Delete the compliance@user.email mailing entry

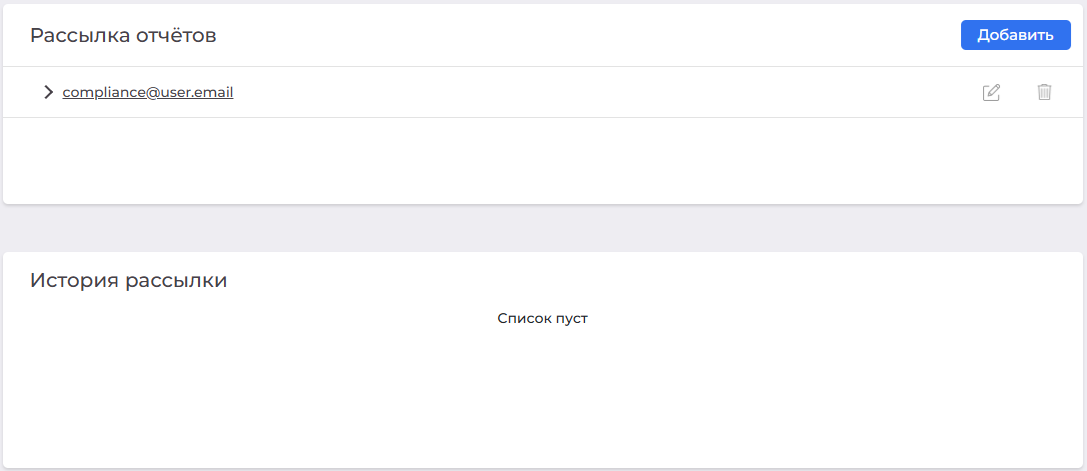(x=1044, y=92)
